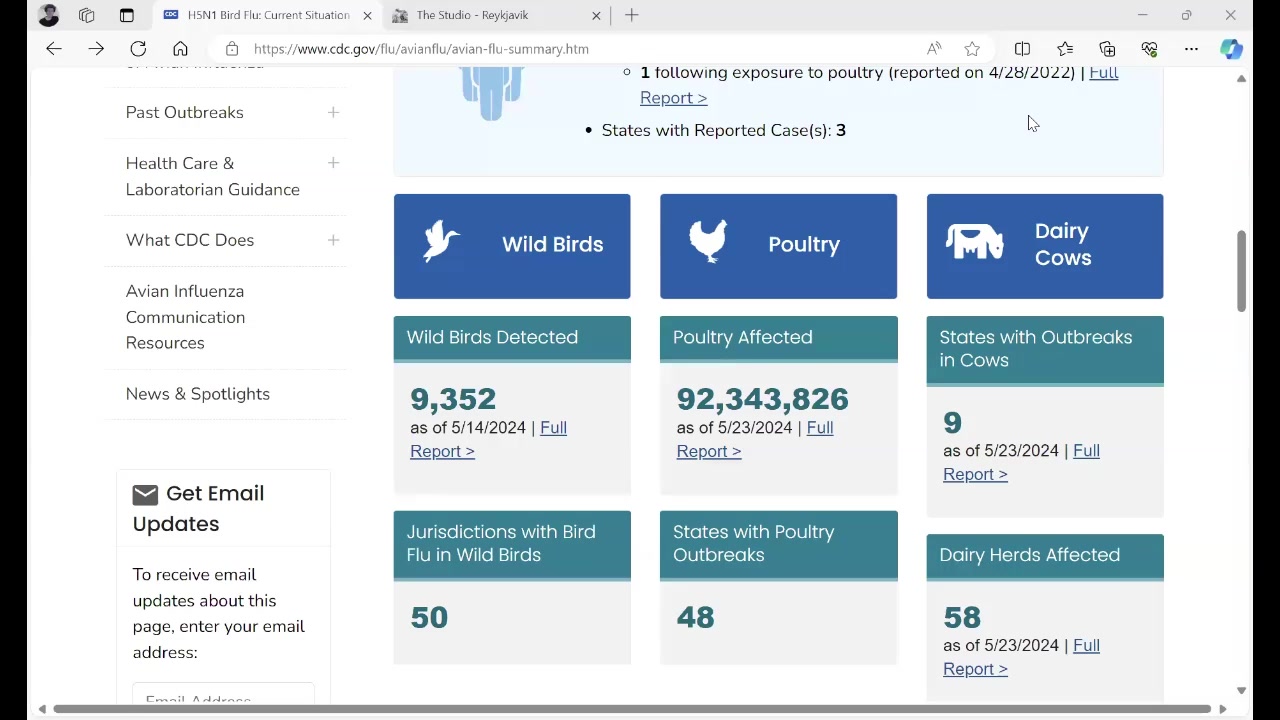Viewport: 1280px width, 720px height.
Task: Click Read Aloud icon in address bar
Action: tap(933, 49)
